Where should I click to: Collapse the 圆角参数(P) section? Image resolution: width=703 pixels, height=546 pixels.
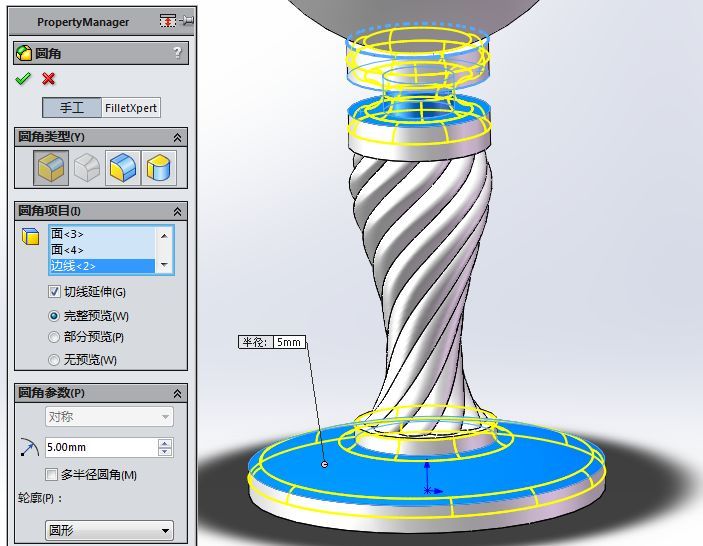(x=178, y=394)
